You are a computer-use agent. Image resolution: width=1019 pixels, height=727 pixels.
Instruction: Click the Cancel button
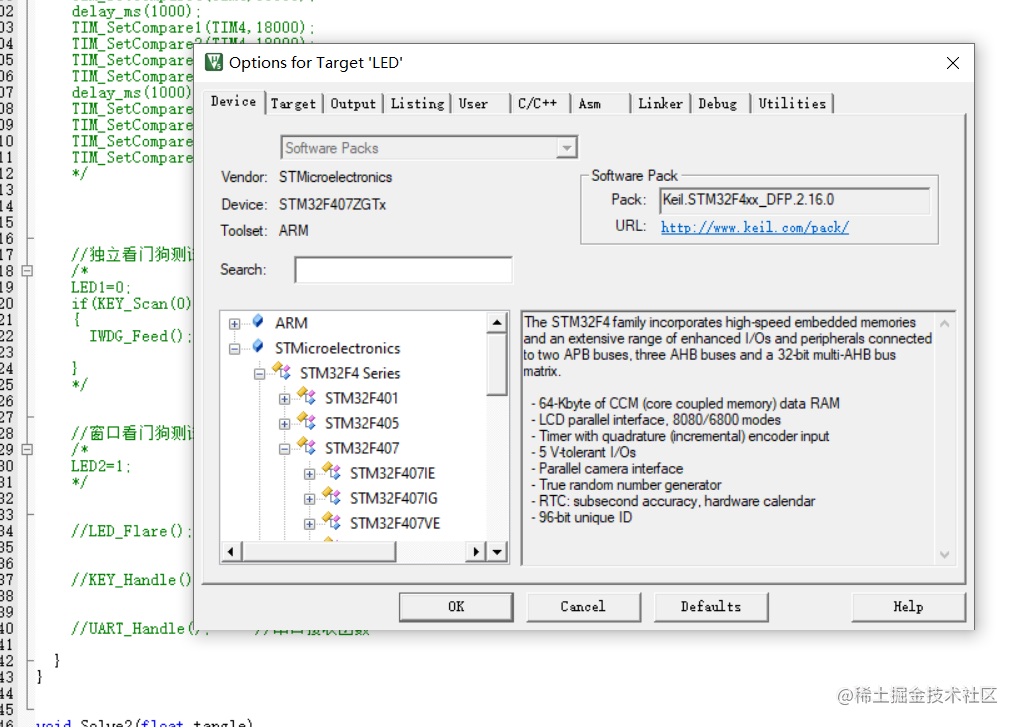click(583, 607)
